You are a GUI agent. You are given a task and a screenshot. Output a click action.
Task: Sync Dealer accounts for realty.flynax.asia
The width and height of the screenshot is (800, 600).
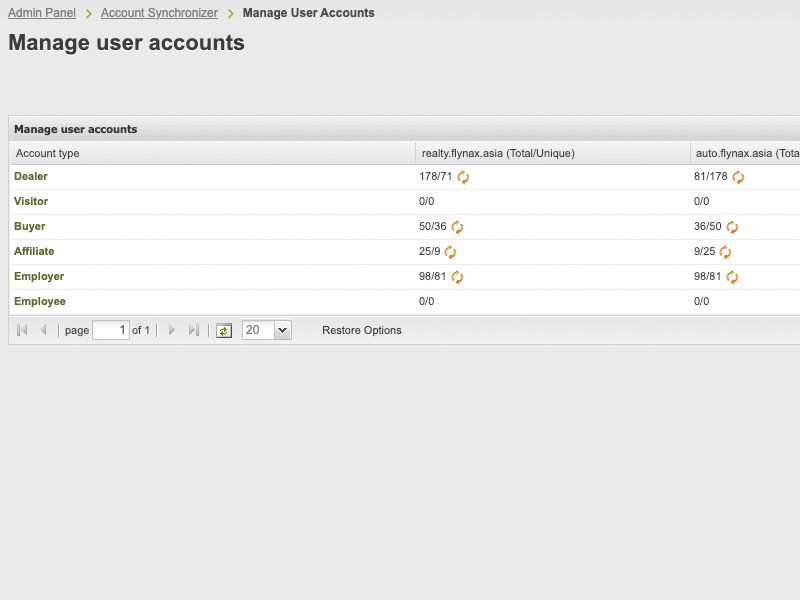point(464,177)
